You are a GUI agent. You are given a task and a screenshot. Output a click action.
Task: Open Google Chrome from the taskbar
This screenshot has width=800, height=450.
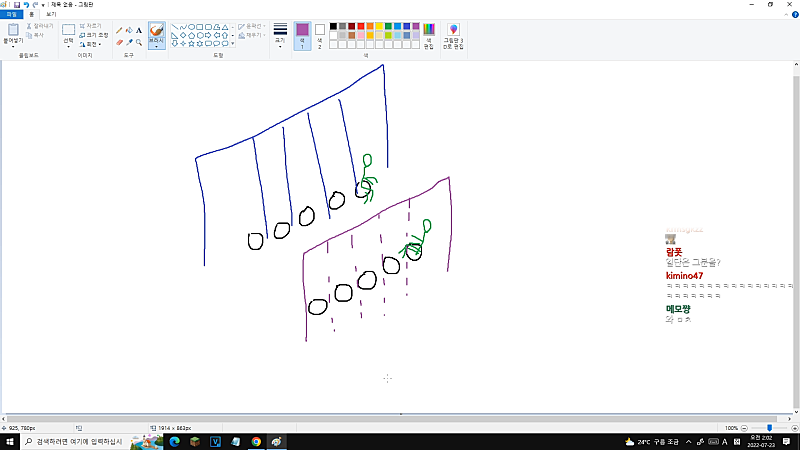point(256,442)
